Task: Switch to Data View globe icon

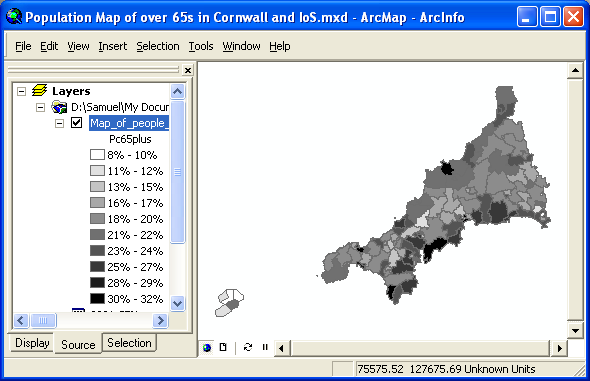Action: coord(207,348)
